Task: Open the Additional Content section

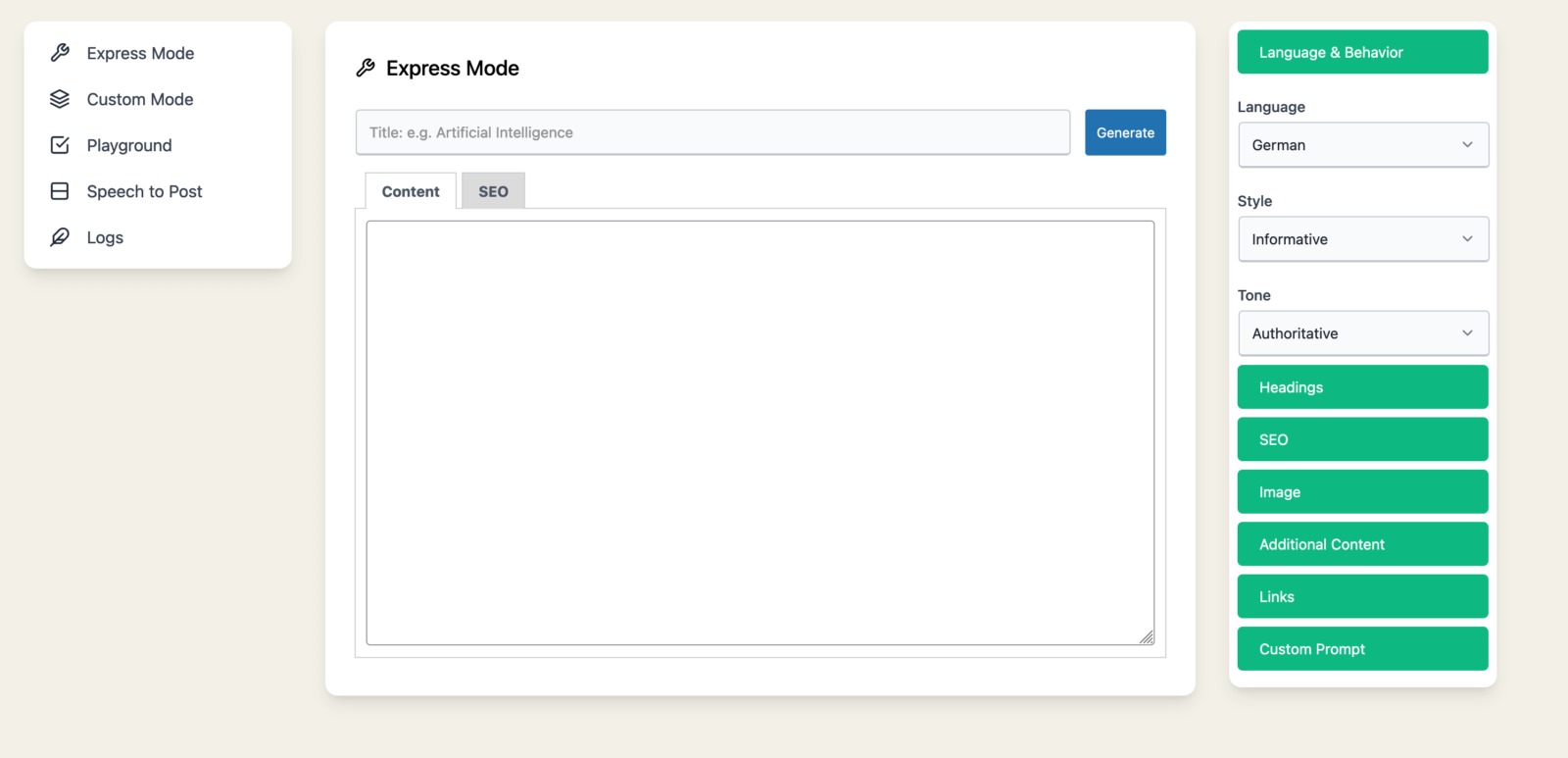Action: tap(1362, 544)
